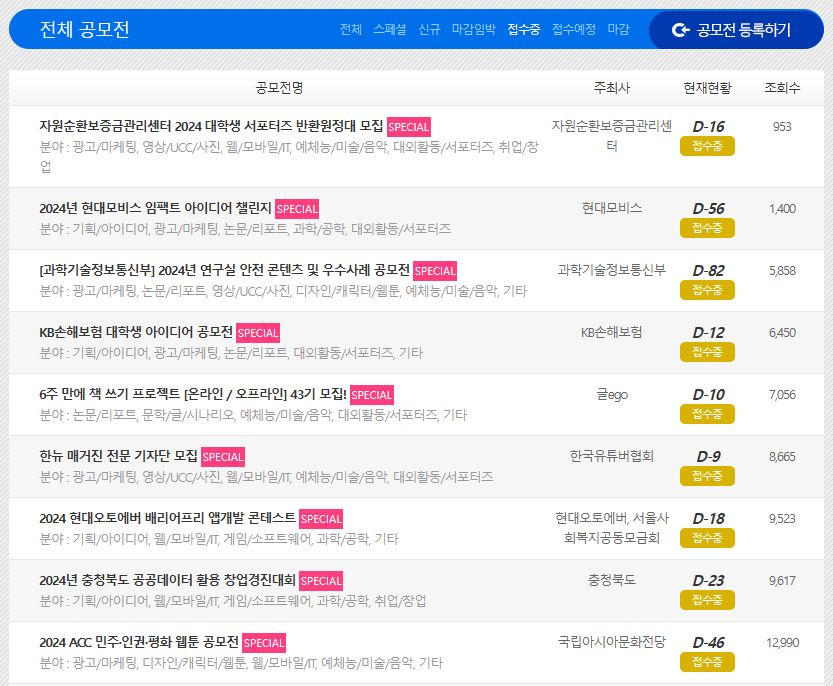Select the 스페셜 filter tab
Viewport: 833px width, 686px height.
390,29
